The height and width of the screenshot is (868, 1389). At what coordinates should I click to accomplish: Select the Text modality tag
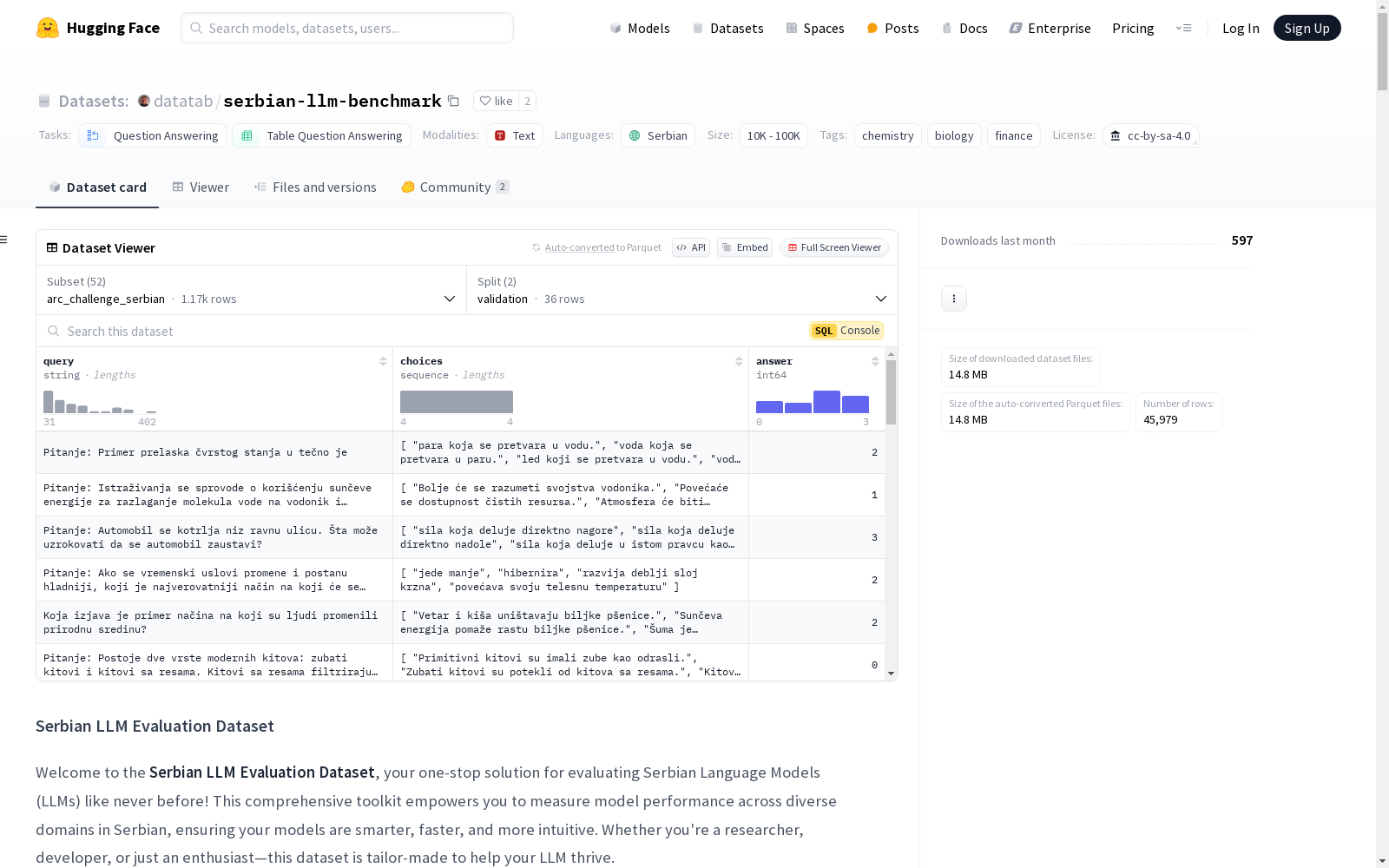tap(515, 135)
